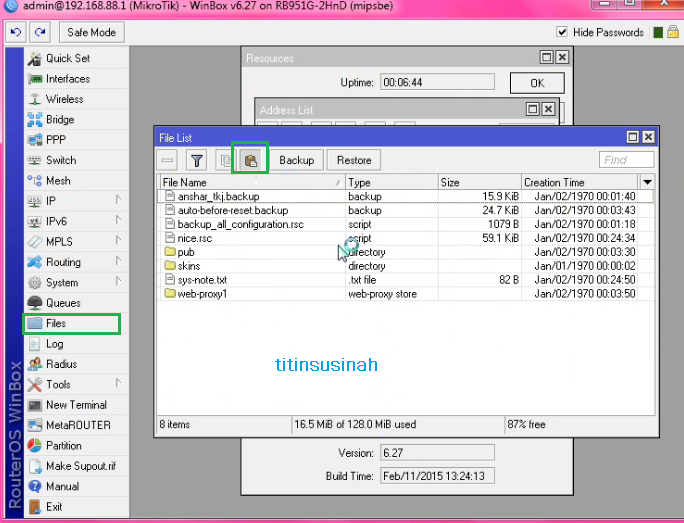The image size is (684, 523).
Task: Expand the IPv6 submenu arrow
Action: tap(118, 220)
